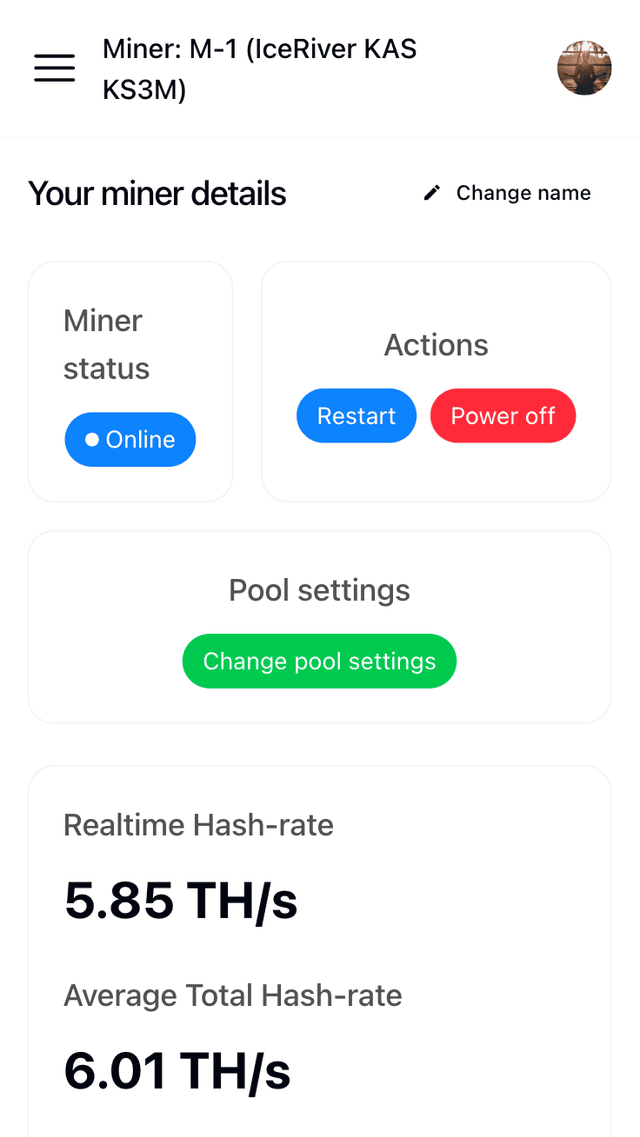
Task: Tap the Online status badge
Action: point(130,439)
